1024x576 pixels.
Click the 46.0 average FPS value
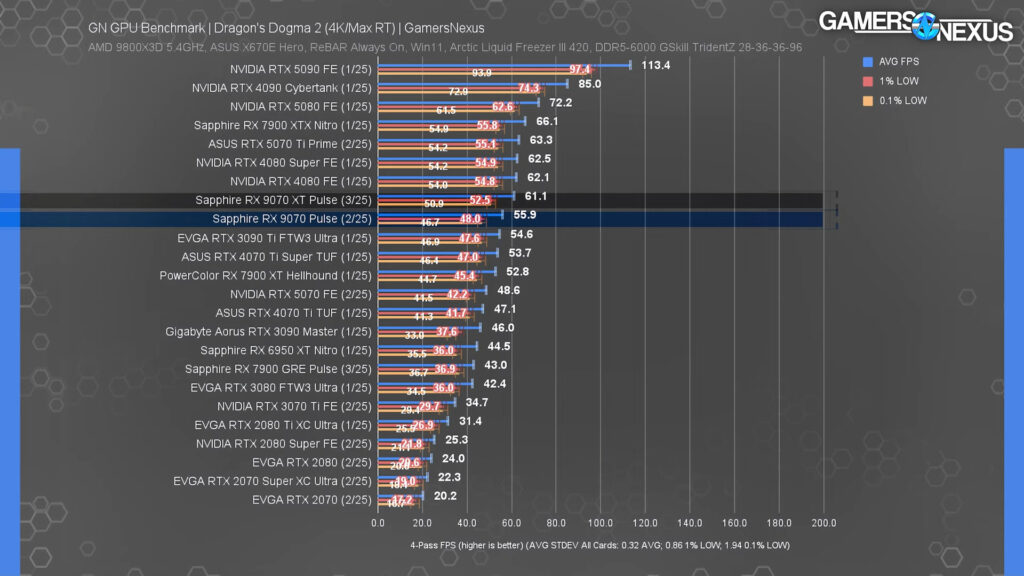(x=503, y=328)
